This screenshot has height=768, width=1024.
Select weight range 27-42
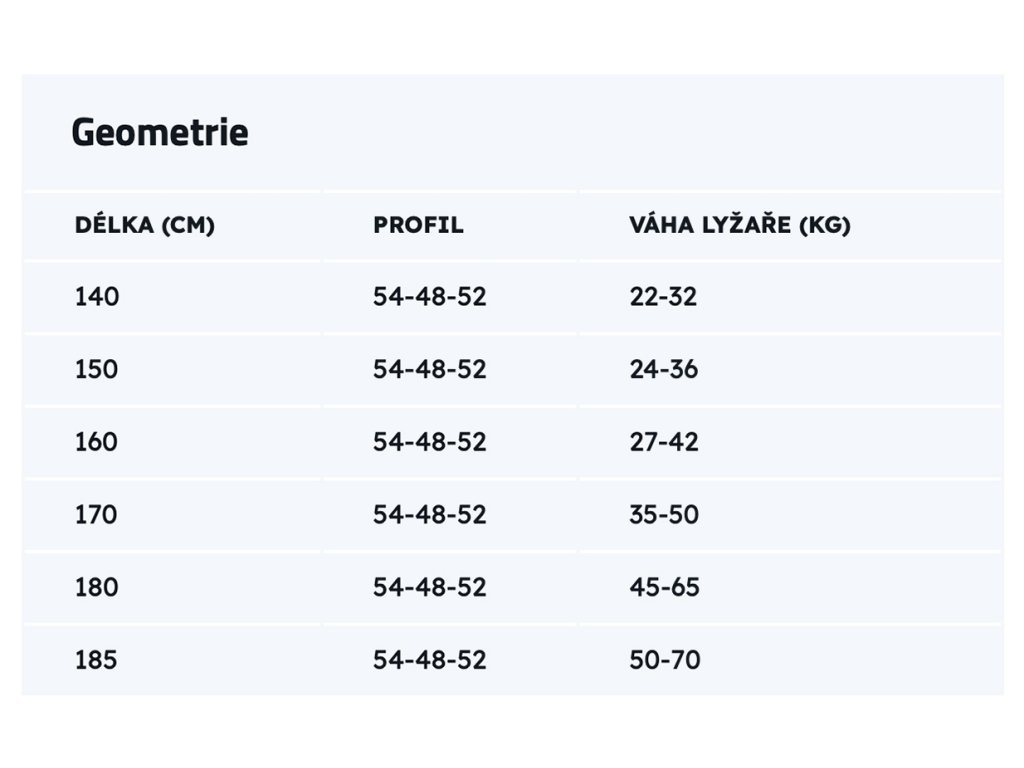coord(664,442)
